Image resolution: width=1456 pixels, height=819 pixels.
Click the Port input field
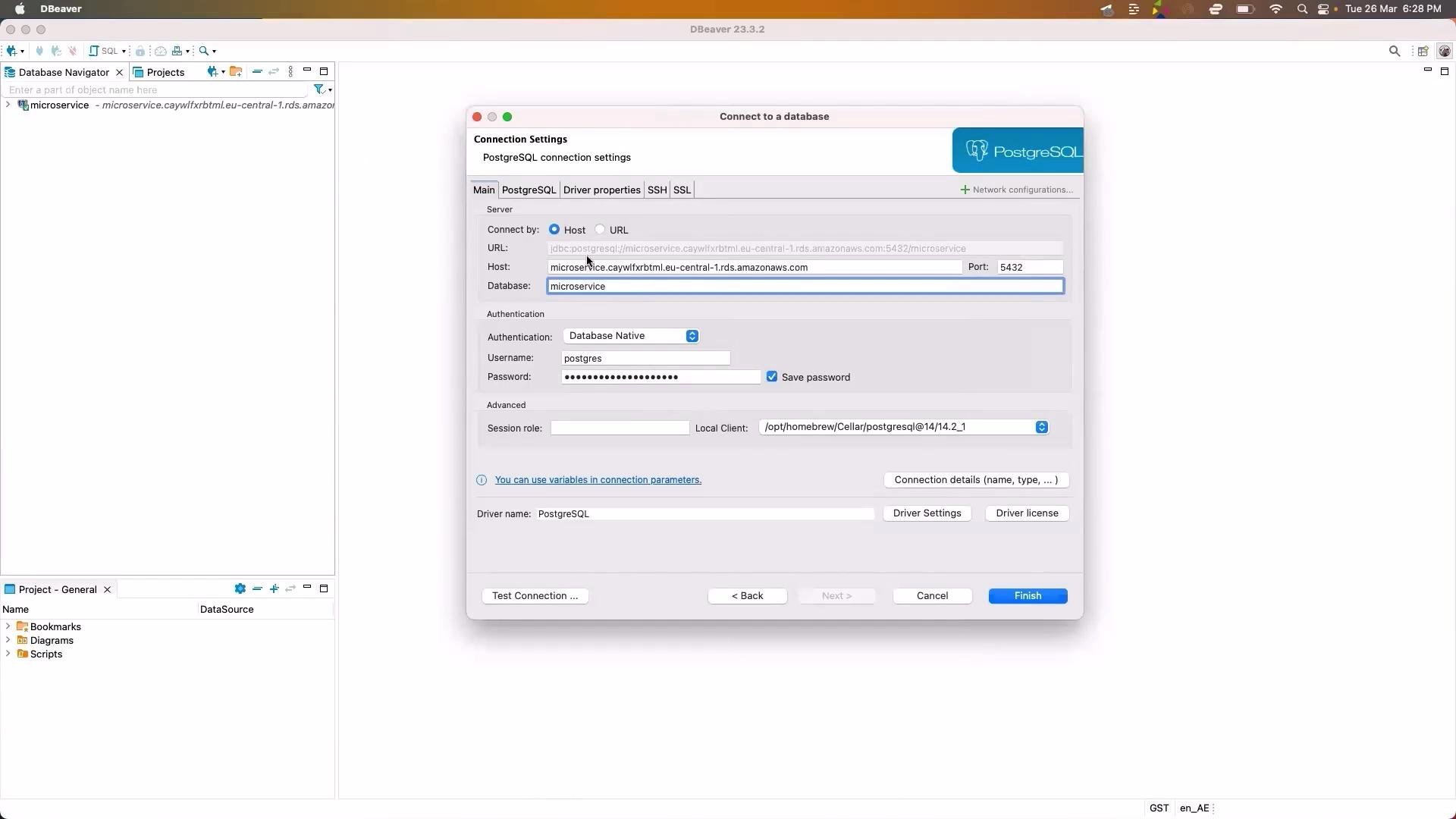click(1031, 267)
